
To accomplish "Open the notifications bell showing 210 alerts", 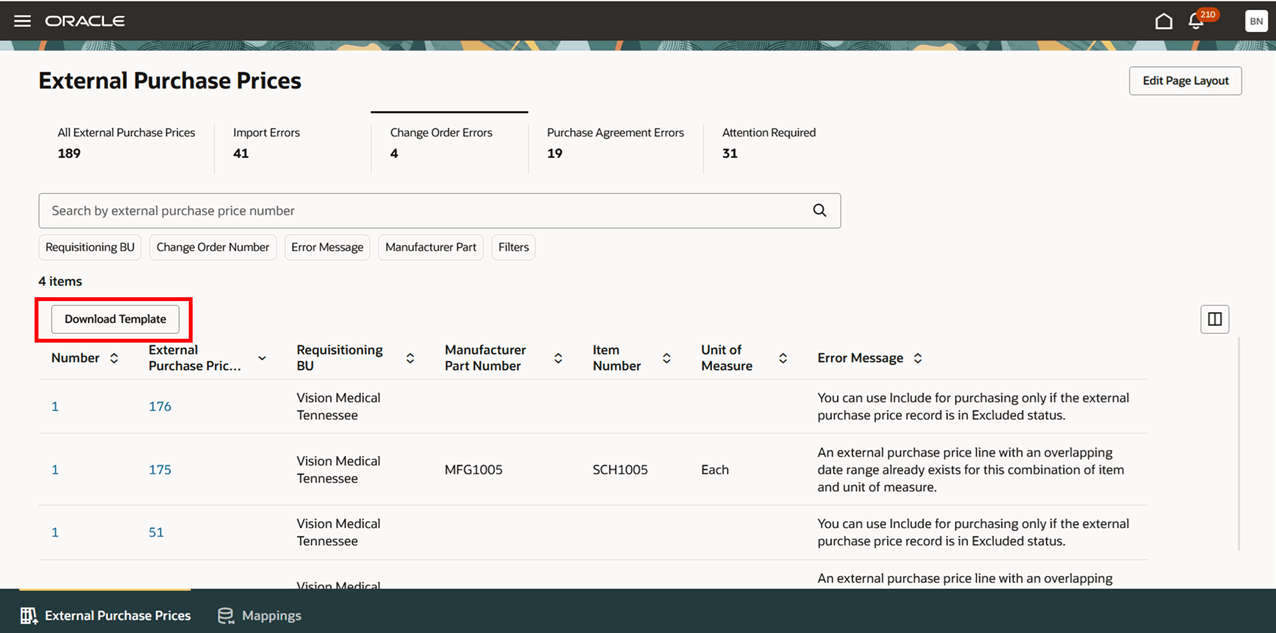I will 1197,20.
